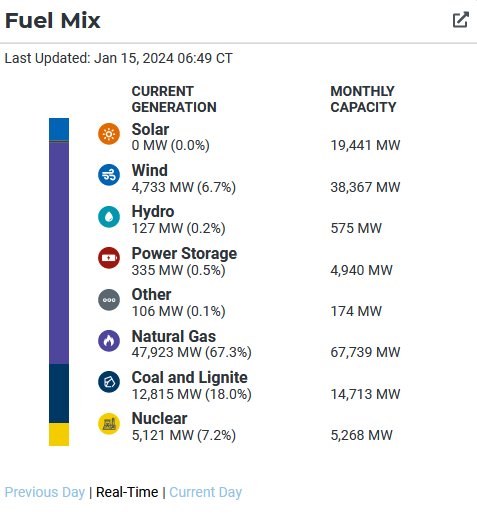The image size is (477, 522).
Task: Click the dark navy Coal bar segment
Action: point(59,393)
